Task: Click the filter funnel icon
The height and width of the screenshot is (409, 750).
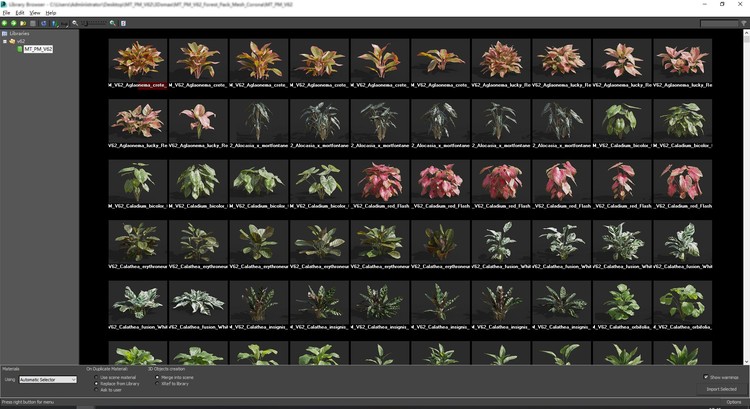Action: click(x=58, y=23)
